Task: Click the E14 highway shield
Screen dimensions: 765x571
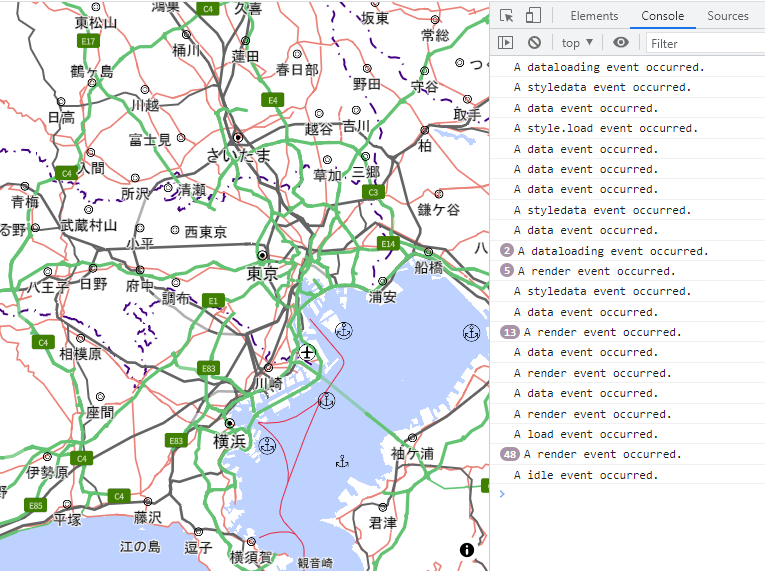Action: pos(388,244)
